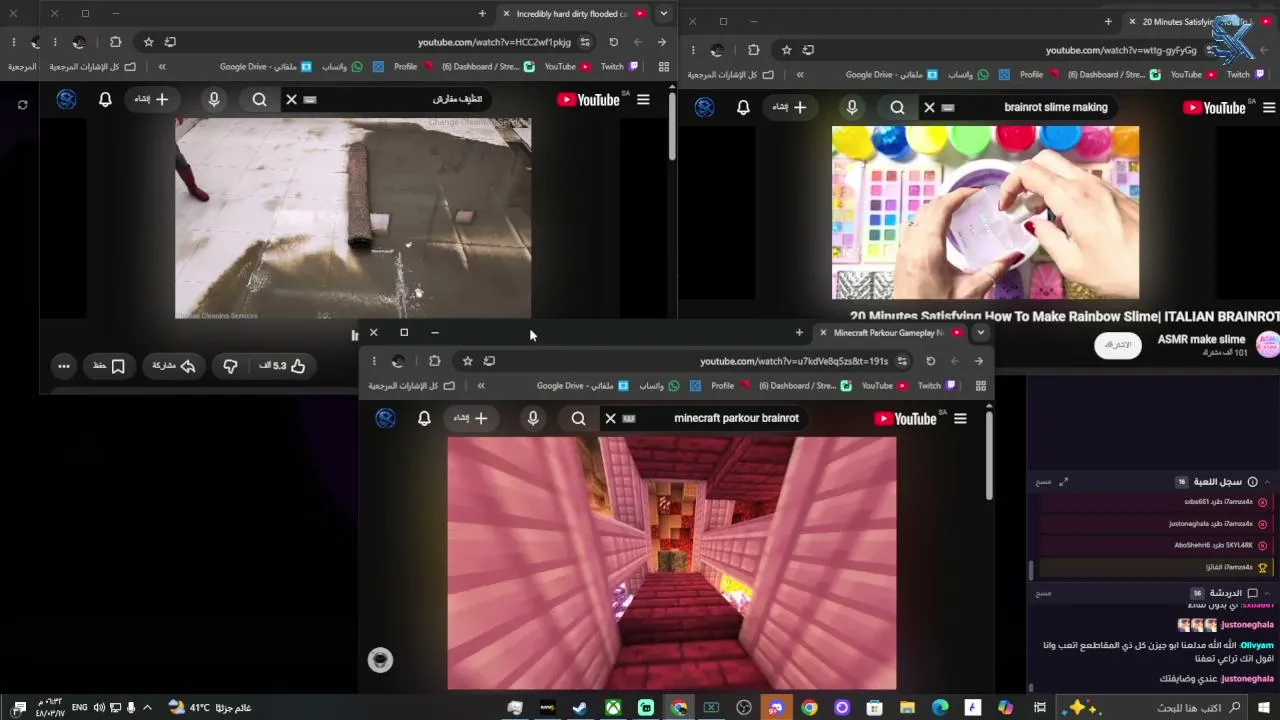Reload the Minecraft parkour page

pos(930,361)
